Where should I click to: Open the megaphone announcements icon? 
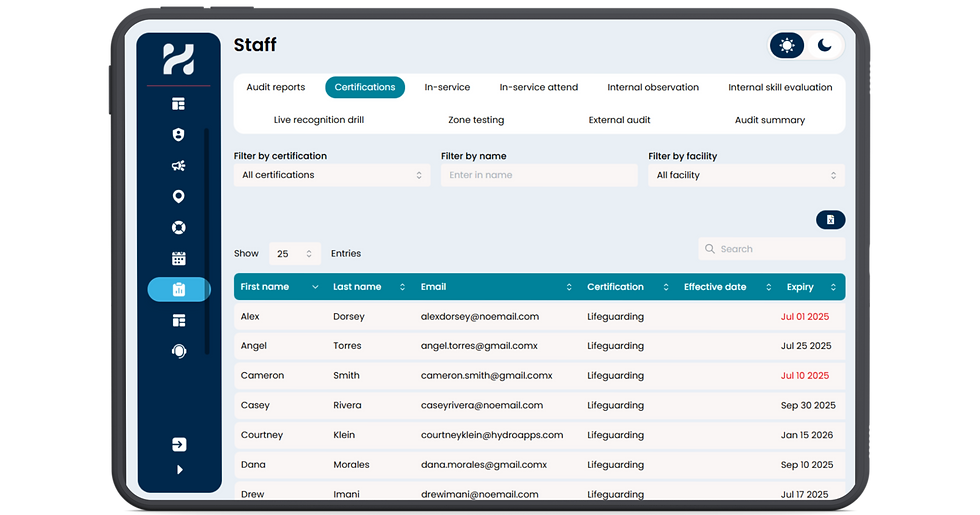tap(179, 166)
